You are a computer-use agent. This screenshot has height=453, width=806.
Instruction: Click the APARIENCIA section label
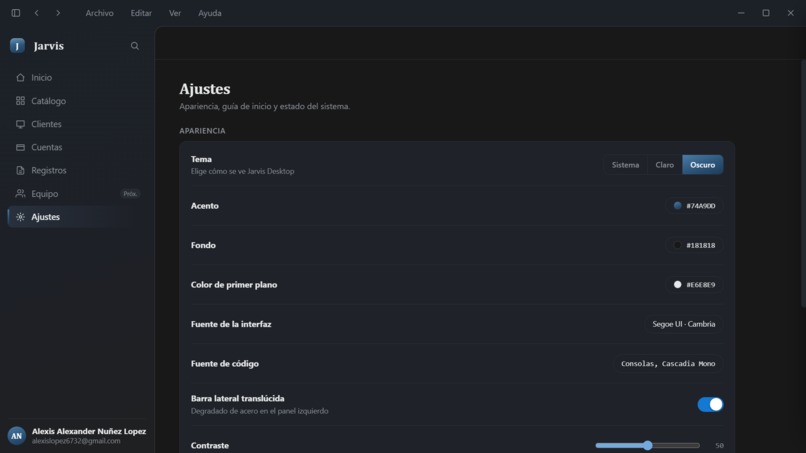coord(202,131)
